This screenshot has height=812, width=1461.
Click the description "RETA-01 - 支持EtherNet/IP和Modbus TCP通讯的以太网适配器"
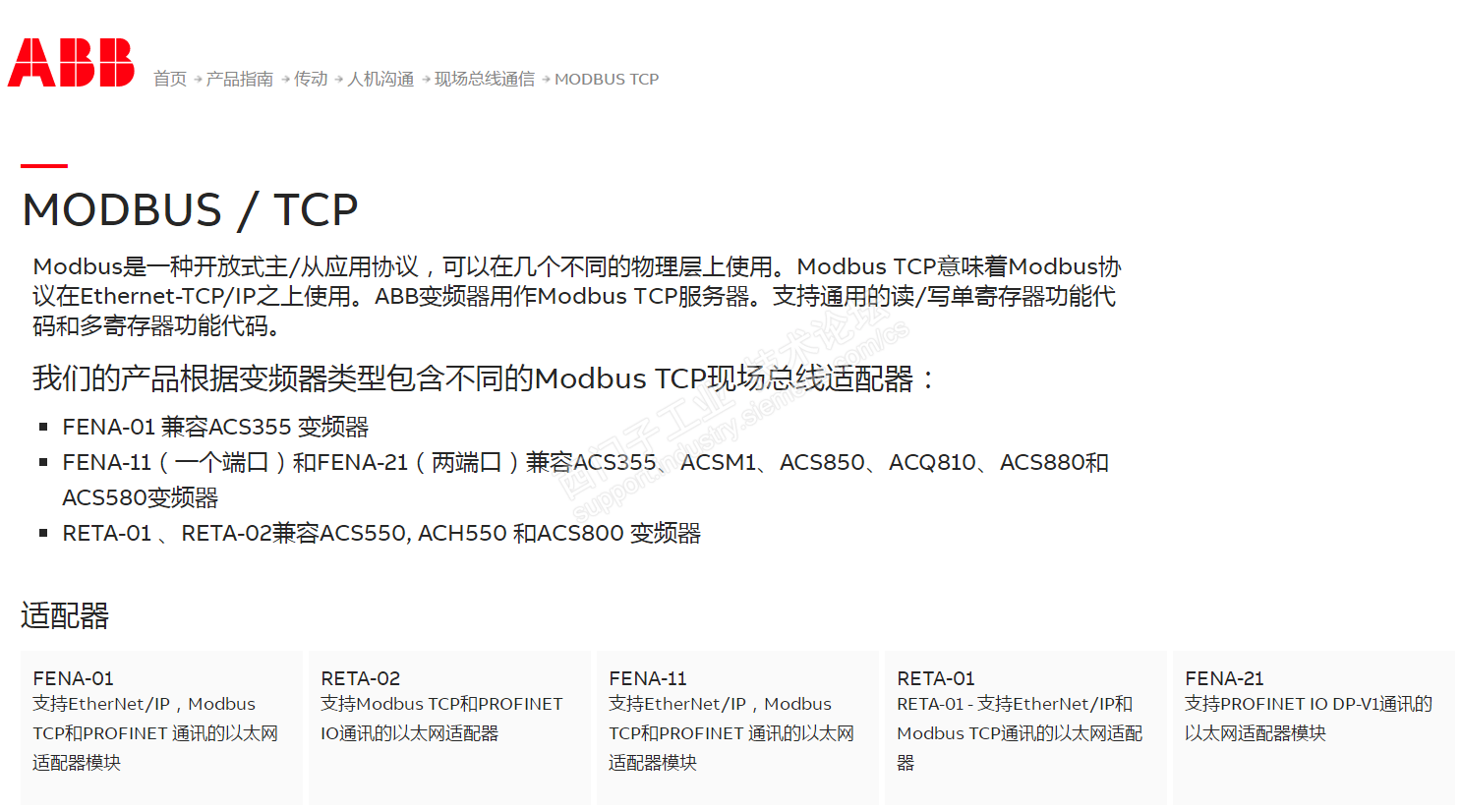pos(1020,733)
